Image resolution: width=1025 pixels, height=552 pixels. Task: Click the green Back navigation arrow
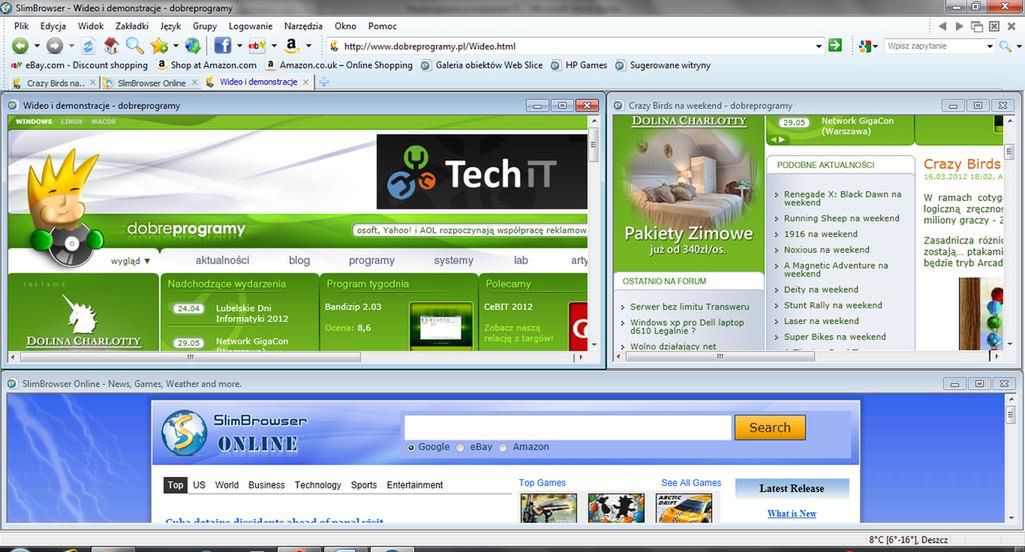click(x=20, y=46)
